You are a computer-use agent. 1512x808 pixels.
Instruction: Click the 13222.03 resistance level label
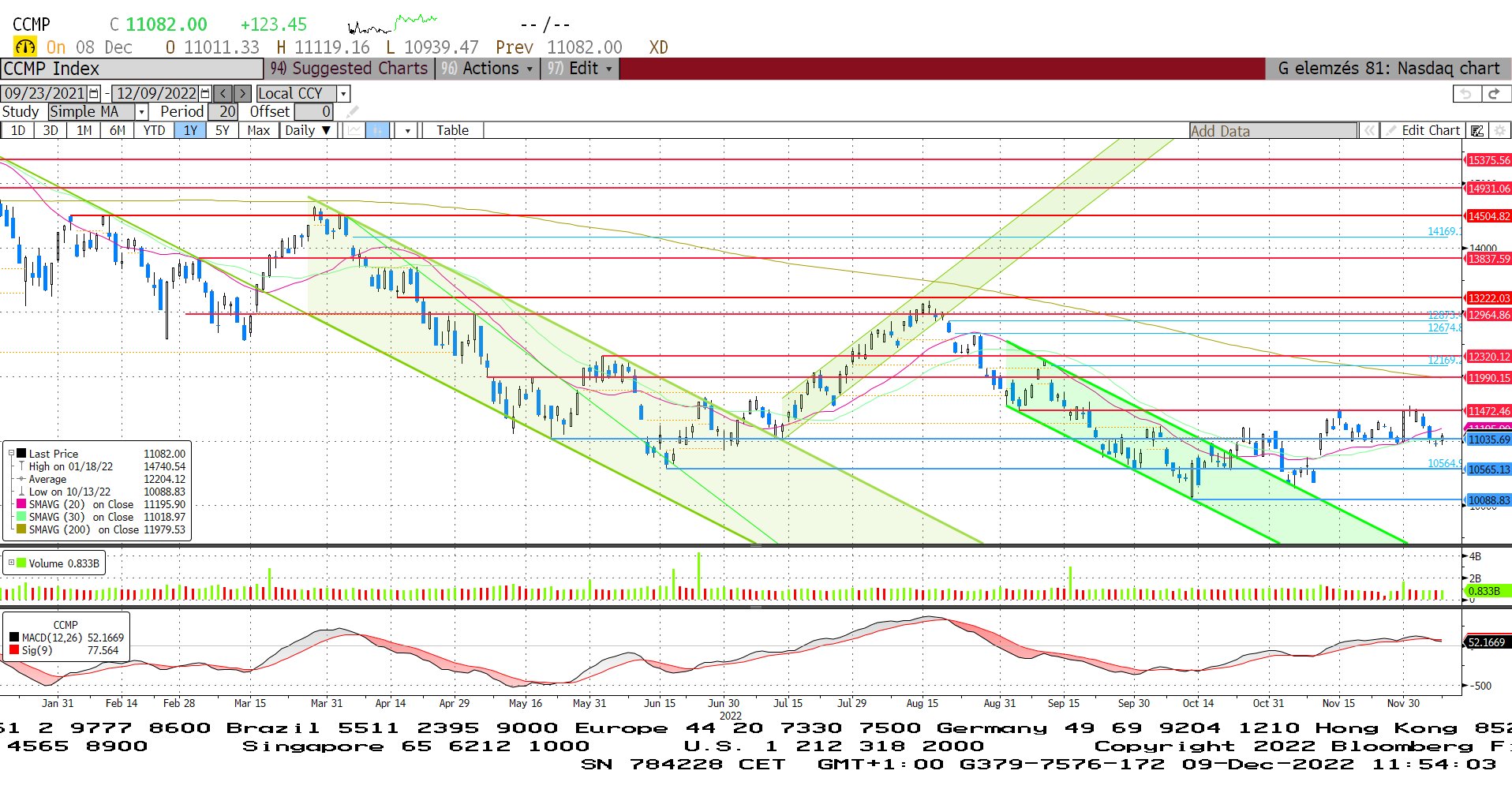click(x=1488, y=298)
